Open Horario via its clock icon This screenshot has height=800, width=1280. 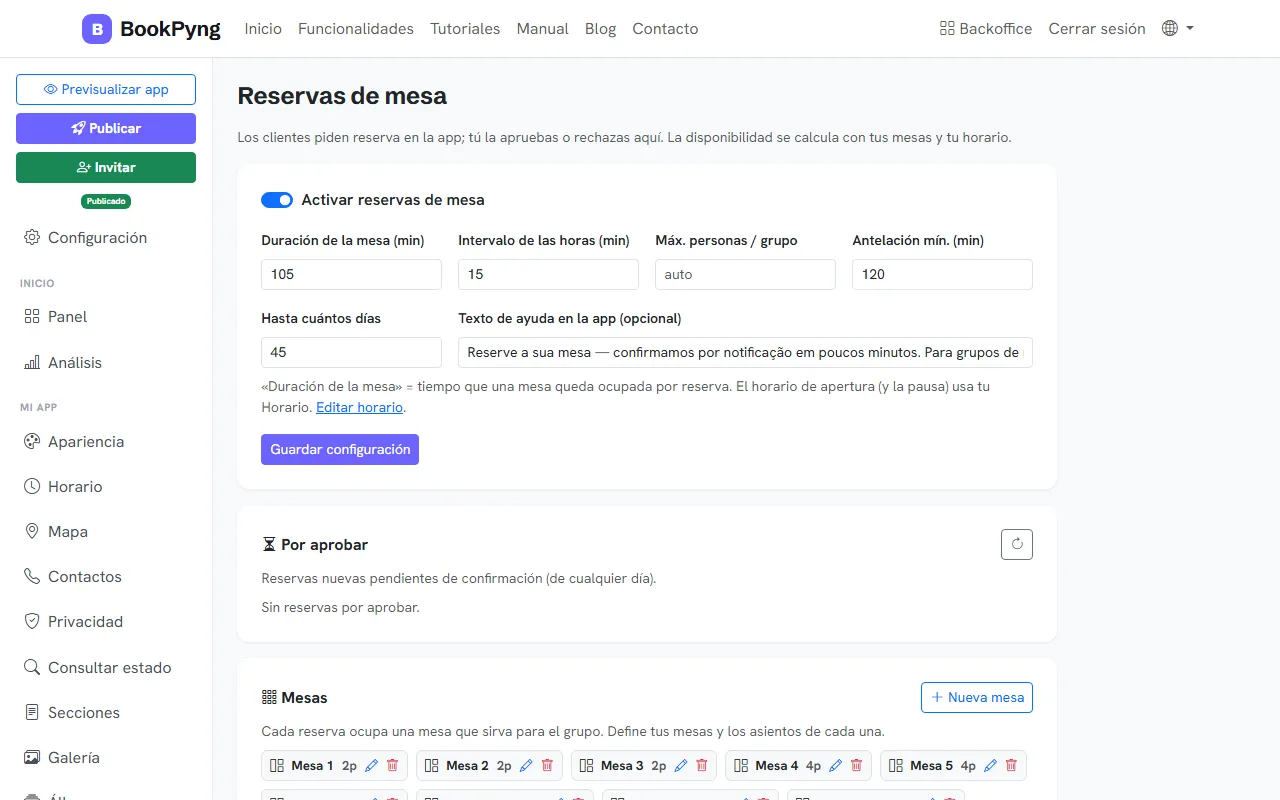(x=32, y=486)
